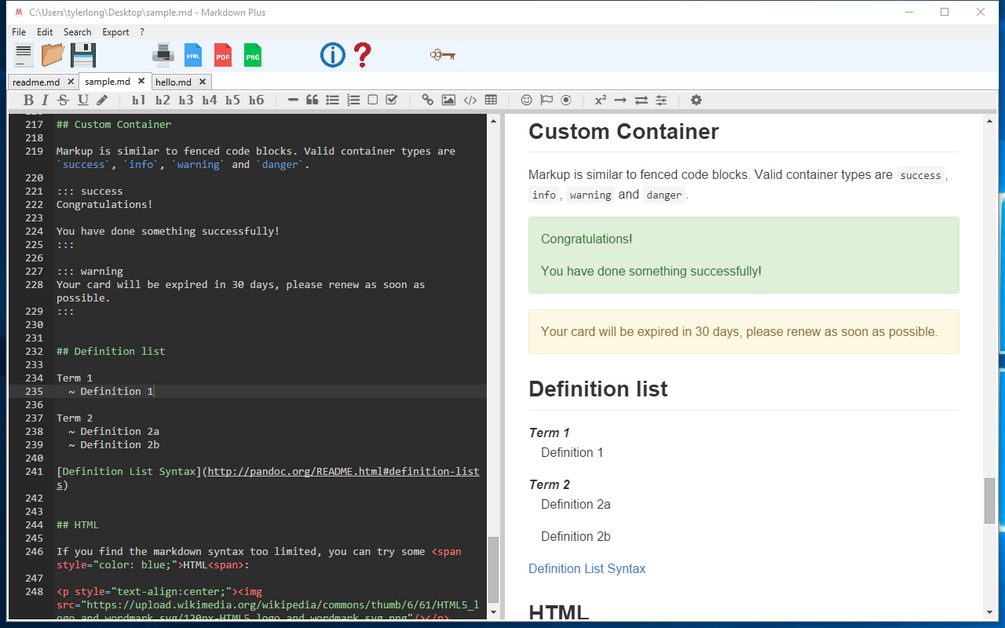
Task: Insert an emoji with the smiley icon
Action: point(526,100)
